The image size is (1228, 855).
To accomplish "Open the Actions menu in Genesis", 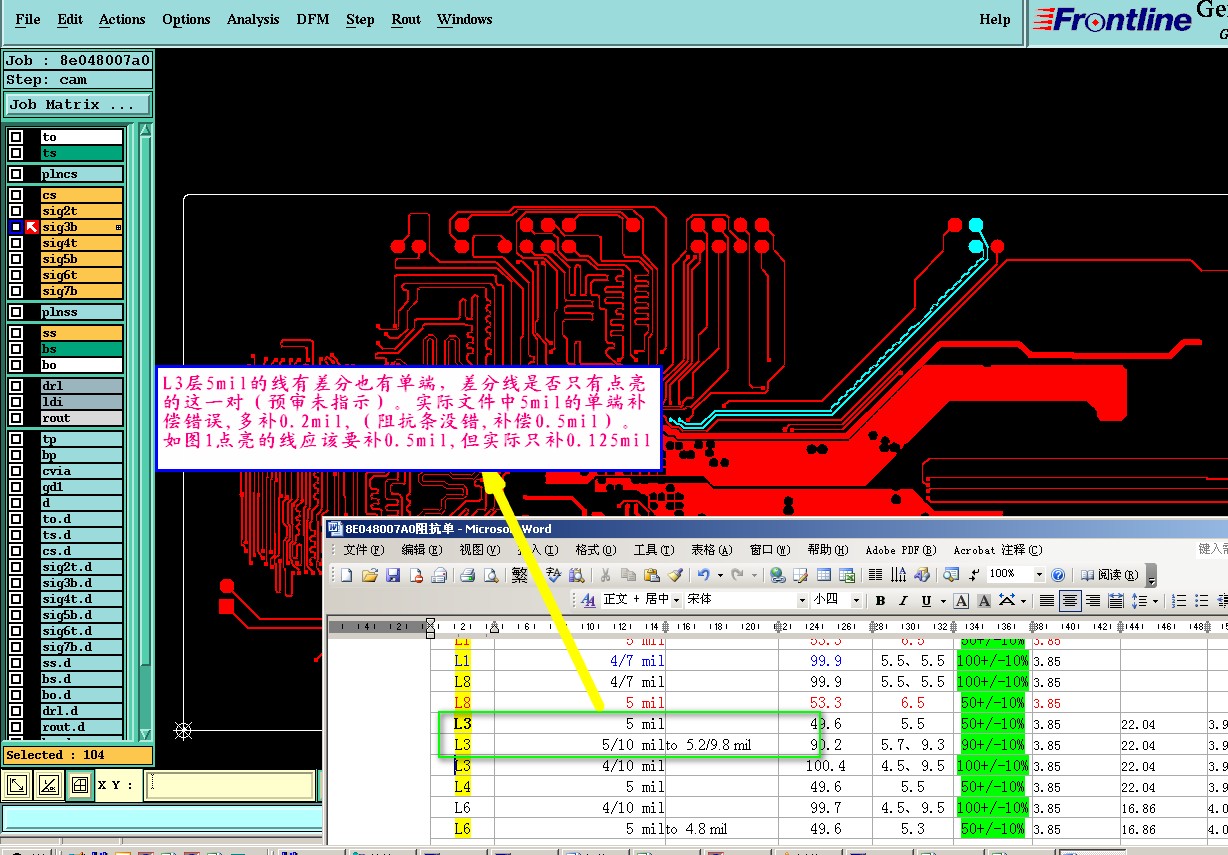I will coord(122,19).
